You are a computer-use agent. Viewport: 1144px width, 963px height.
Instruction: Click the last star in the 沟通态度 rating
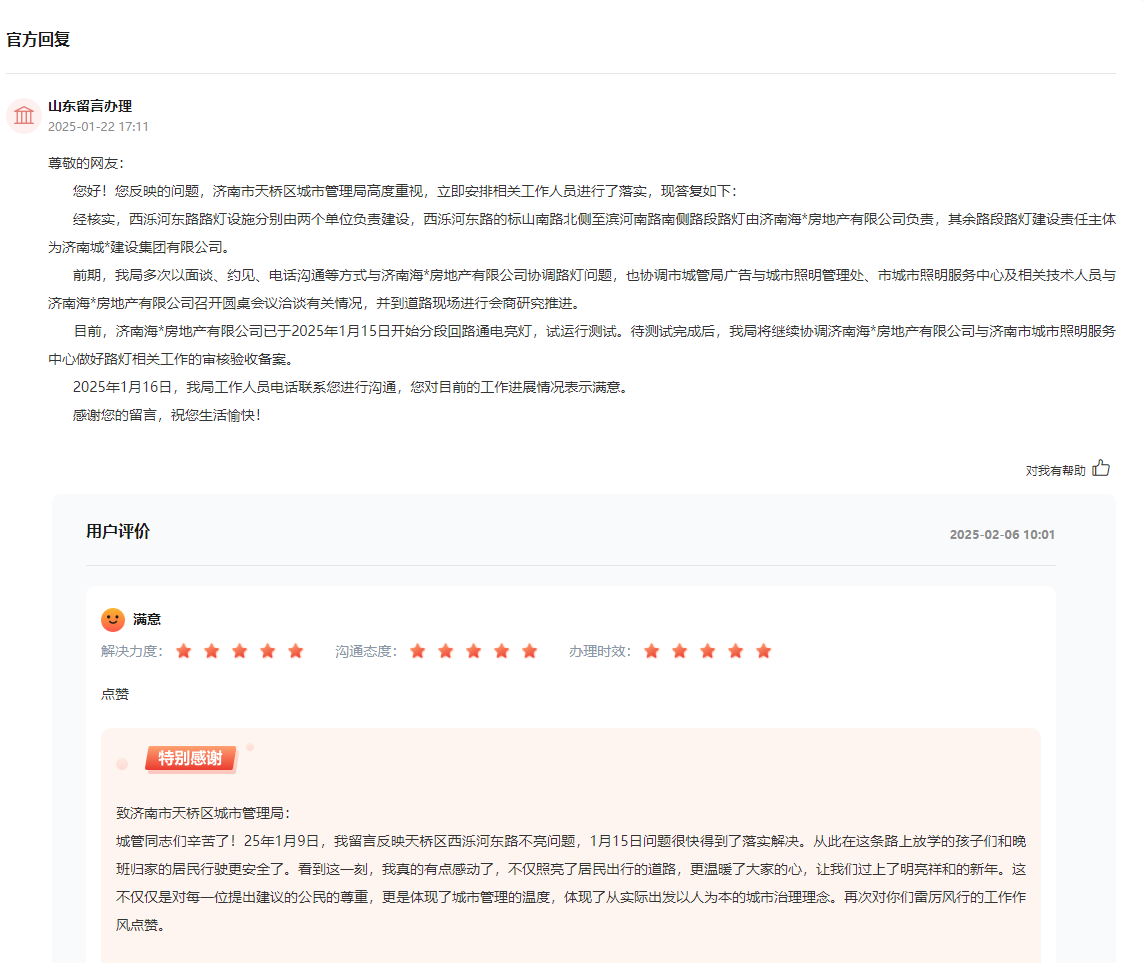pyautogui.click(x=529, y=650)
